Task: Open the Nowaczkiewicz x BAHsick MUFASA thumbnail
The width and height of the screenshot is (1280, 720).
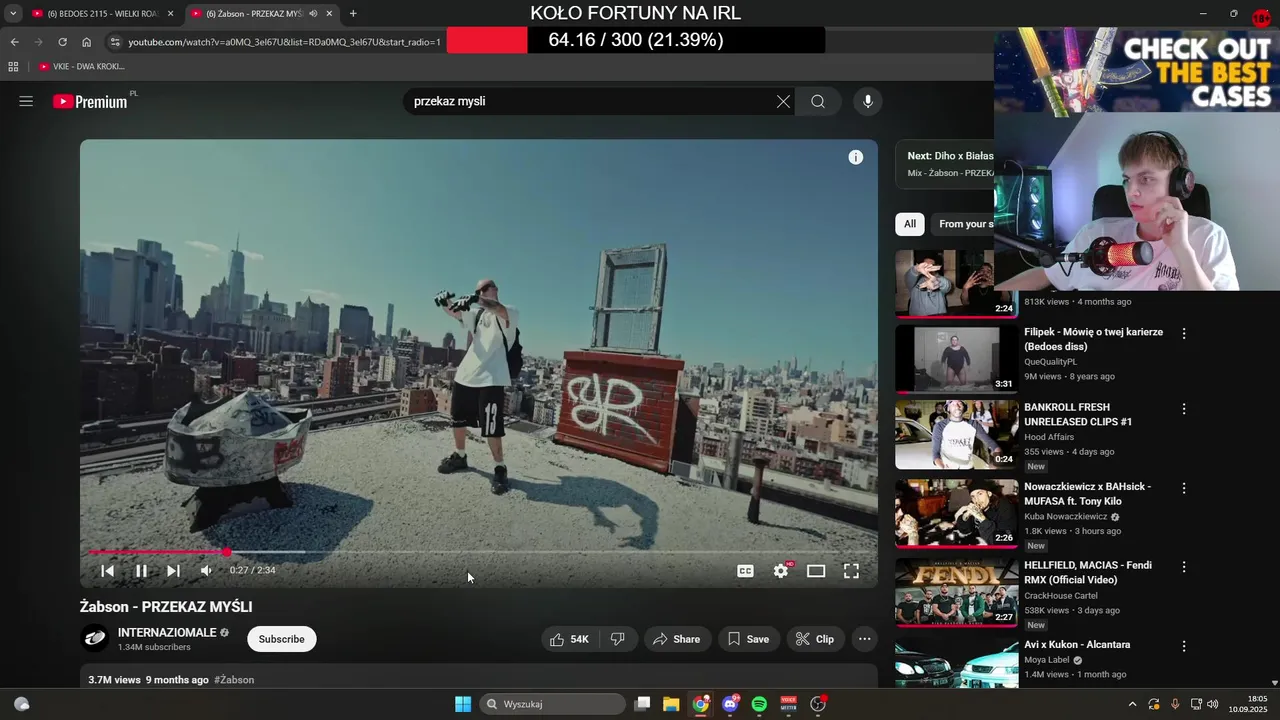Action: [956, 514]
